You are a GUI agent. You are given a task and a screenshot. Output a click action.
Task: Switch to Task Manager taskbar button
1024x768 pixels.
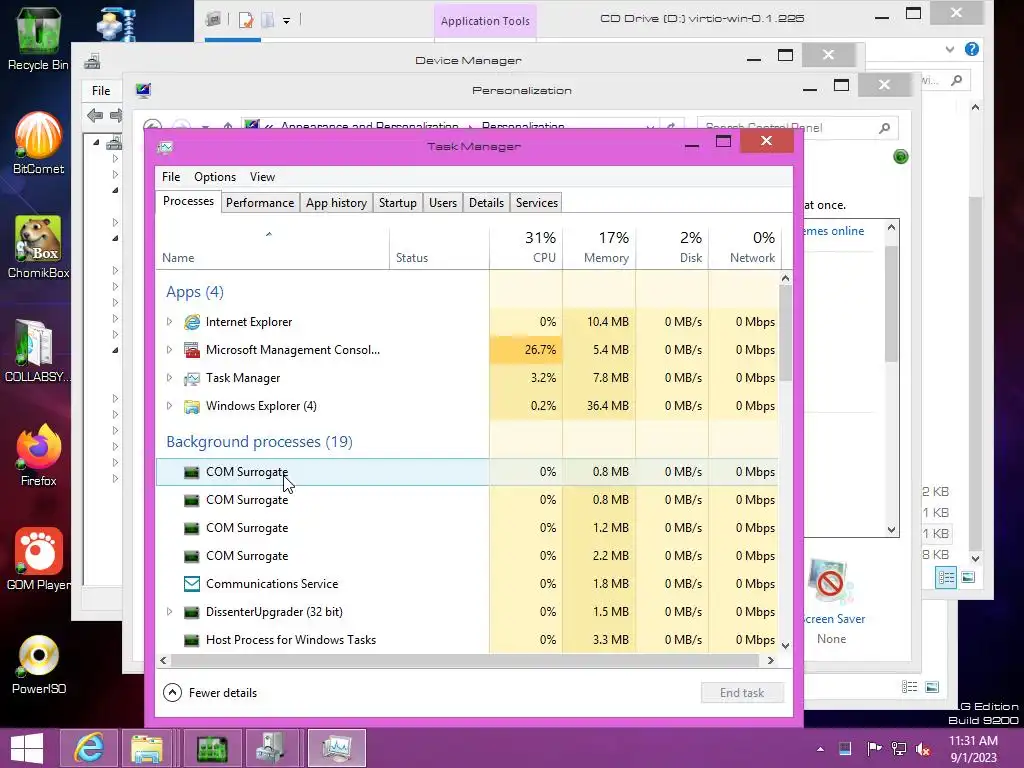click(x=337, y=748)
